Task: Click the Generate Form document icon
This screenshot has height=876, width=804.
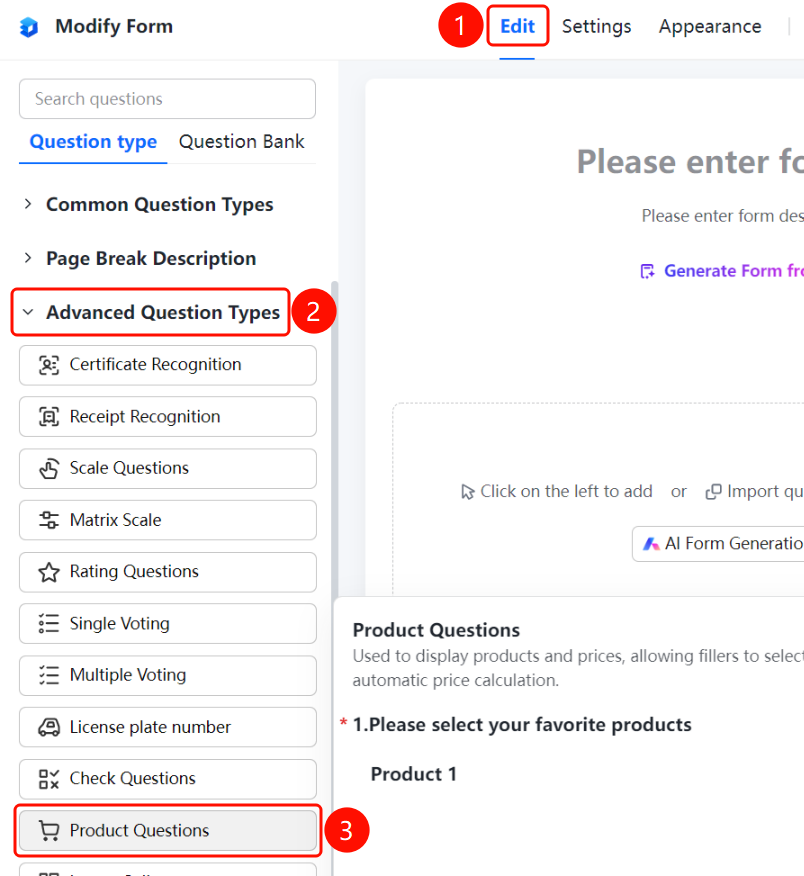Action: click(647, 271)
